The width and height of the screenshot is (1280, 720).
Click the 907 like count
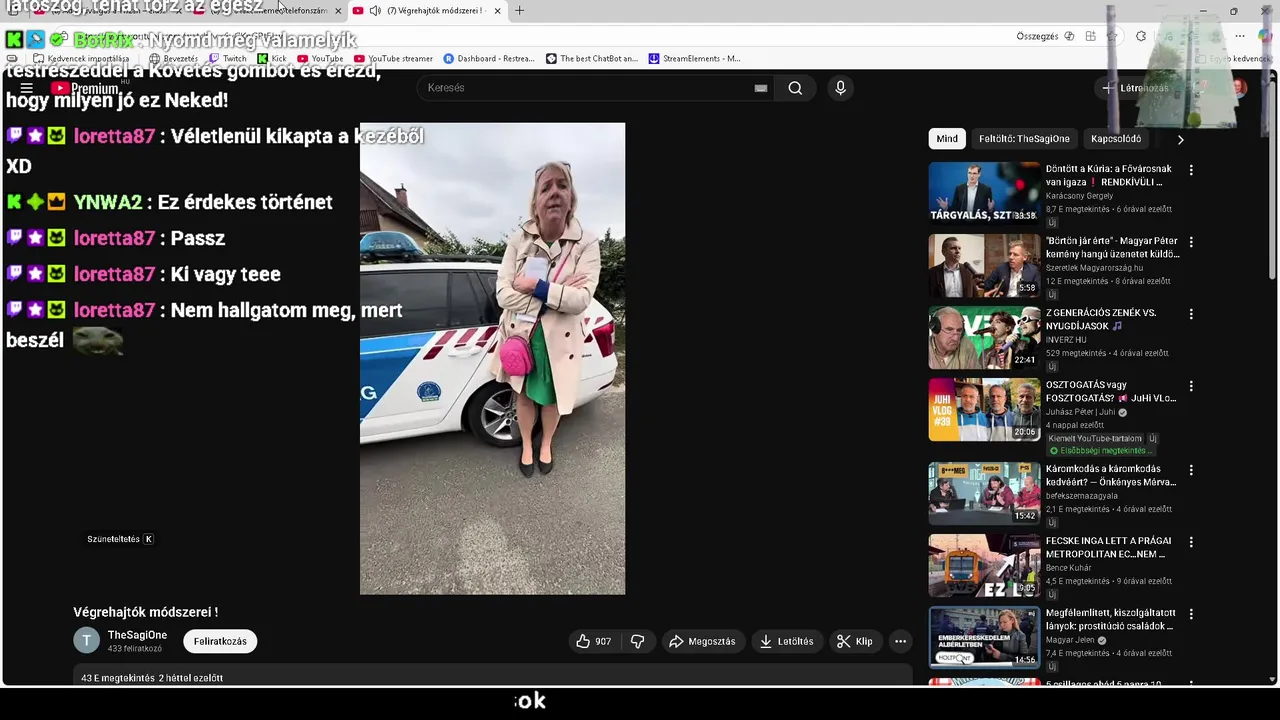pos(603,641)
